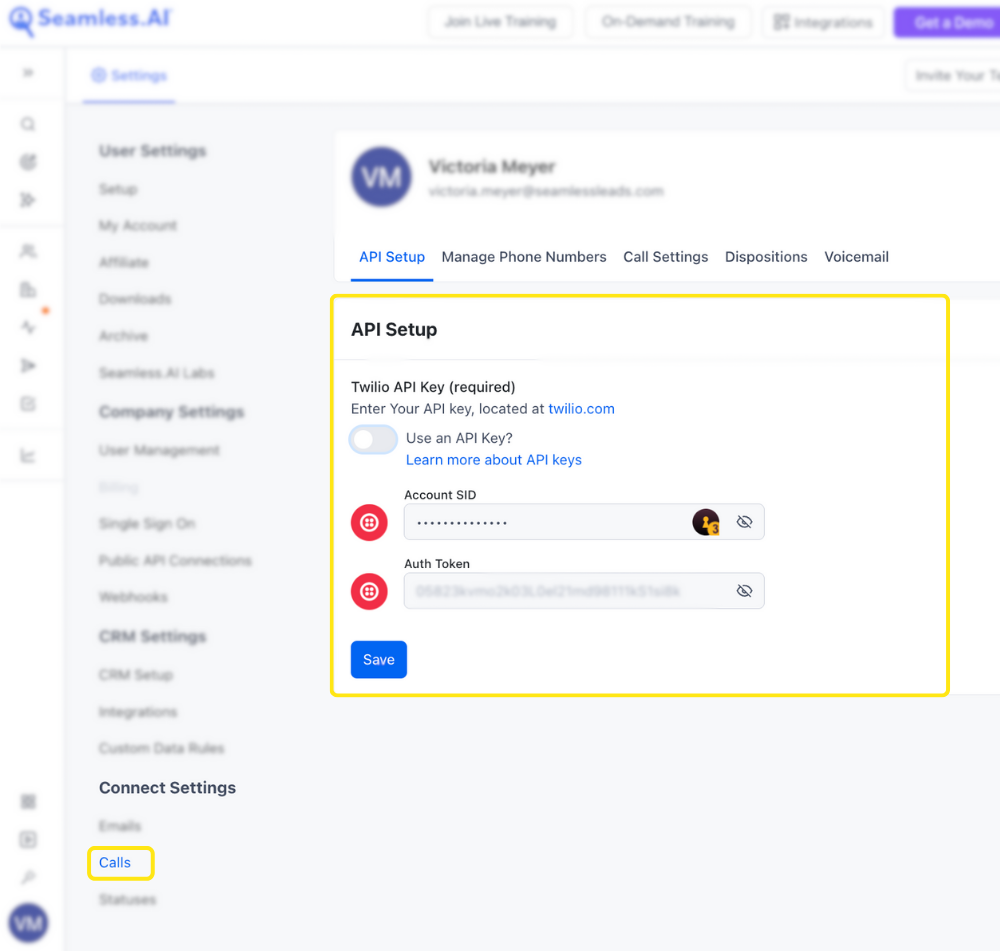Open Single Sign On settings
The height and width of the screenshot is (951, 1000).
(147, 524)
